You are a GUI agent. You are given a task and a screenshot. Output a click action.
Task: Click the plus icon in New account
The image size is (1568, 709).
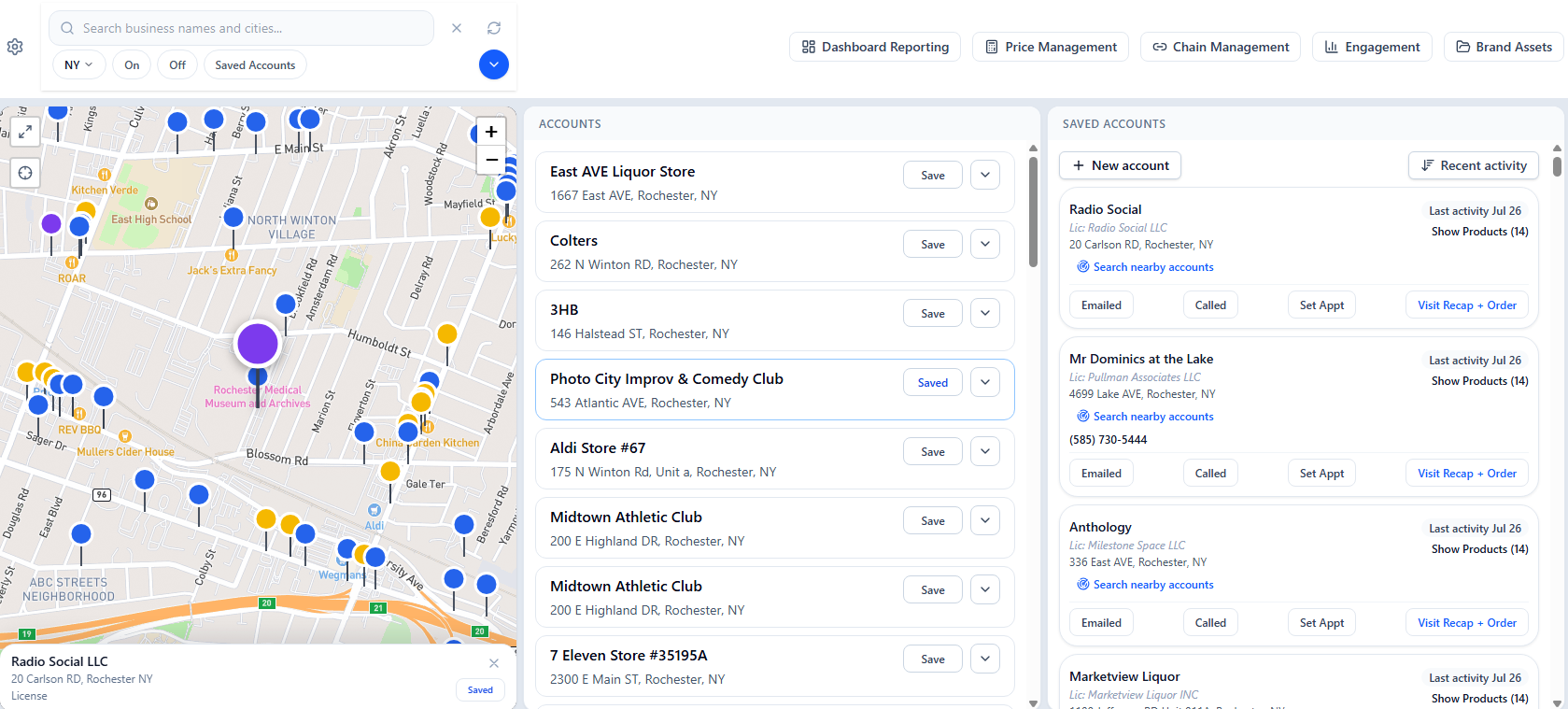[x=1079, y=165]
